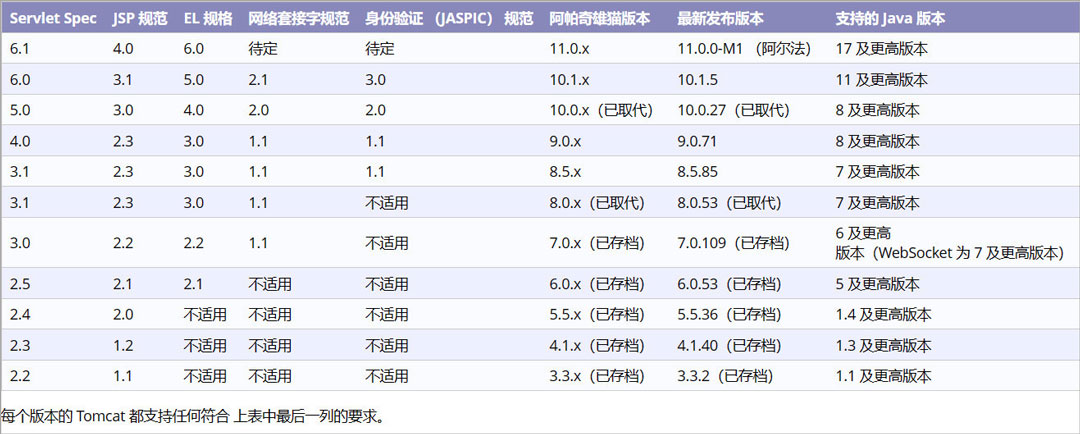Click the "8.0.53 (已取代)" release cell
The width and height of the screenshot is (1080, 434).
coord(729,203)
